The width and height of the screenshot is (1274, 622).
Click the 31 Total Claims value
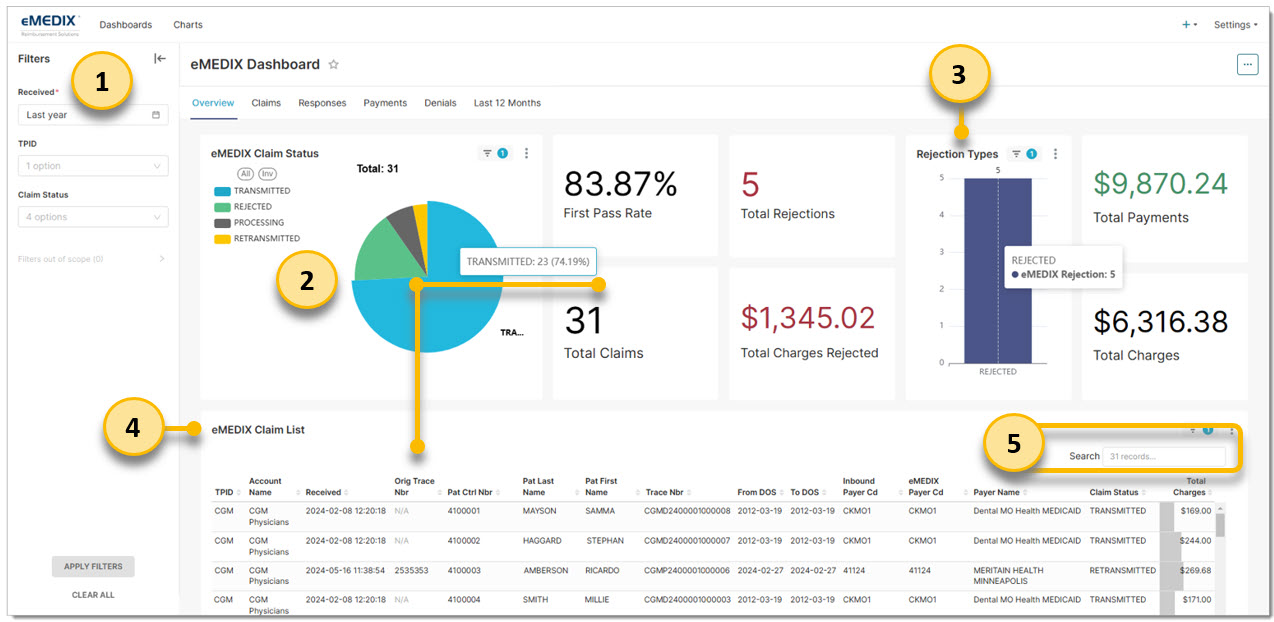point(584,320)
